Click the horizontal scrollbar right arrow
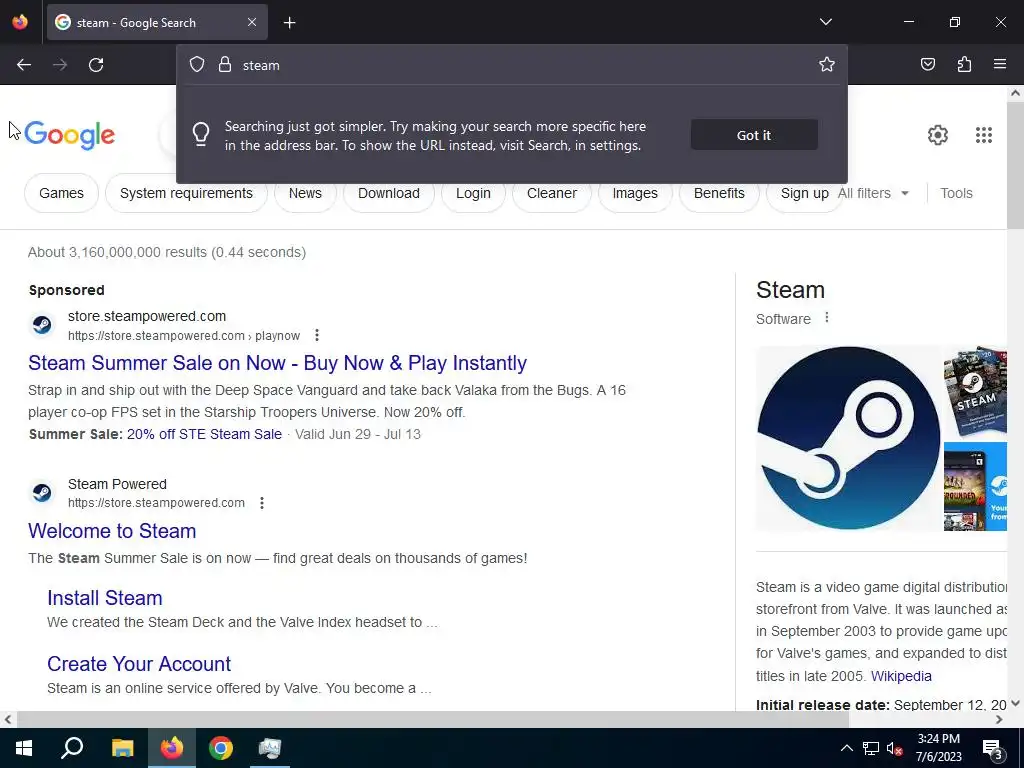 [999, 720]
